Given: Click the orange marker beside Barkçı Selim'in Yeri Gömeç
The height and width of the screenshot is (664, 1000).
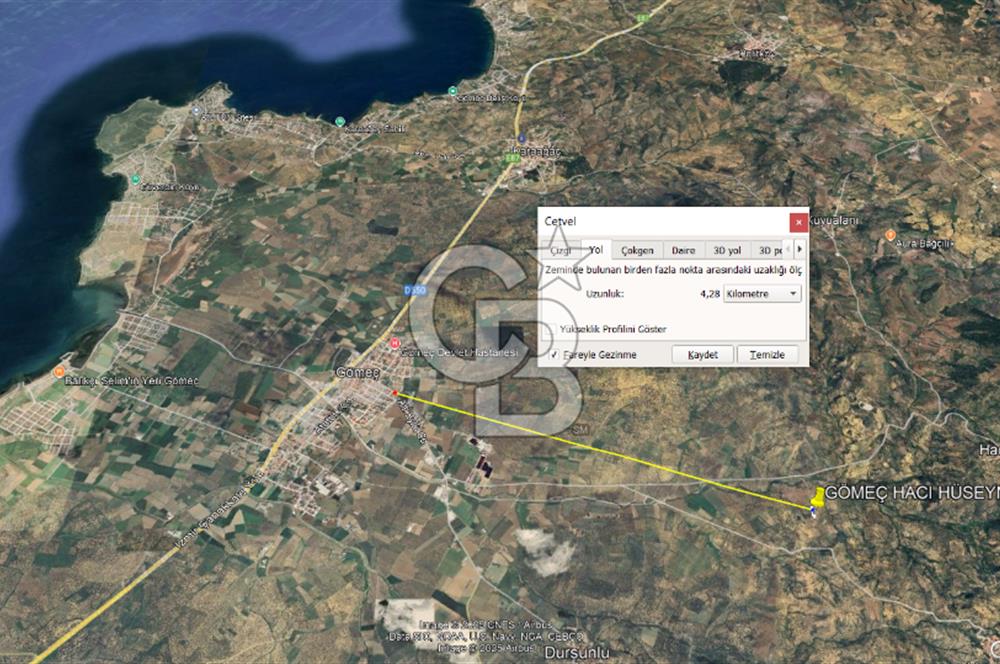Looking at the screenshot, I should 58,371.
